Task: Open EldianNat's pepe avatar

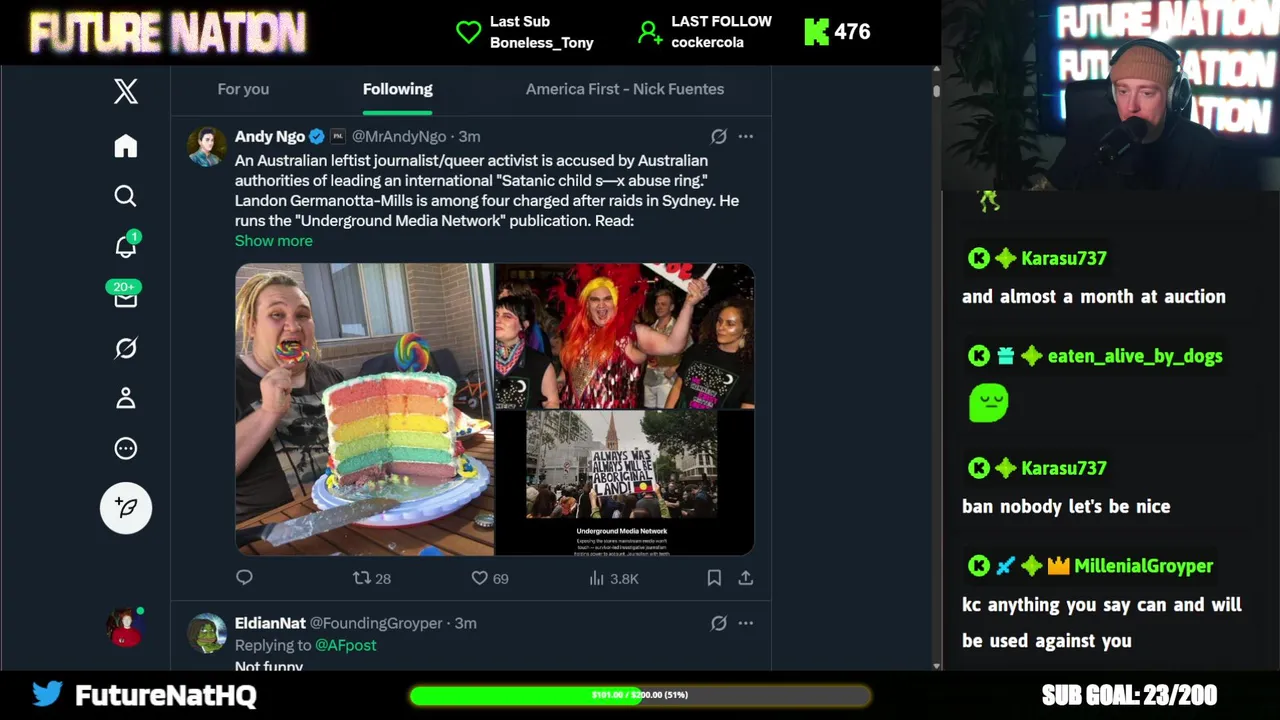Action: coord(207,633)
